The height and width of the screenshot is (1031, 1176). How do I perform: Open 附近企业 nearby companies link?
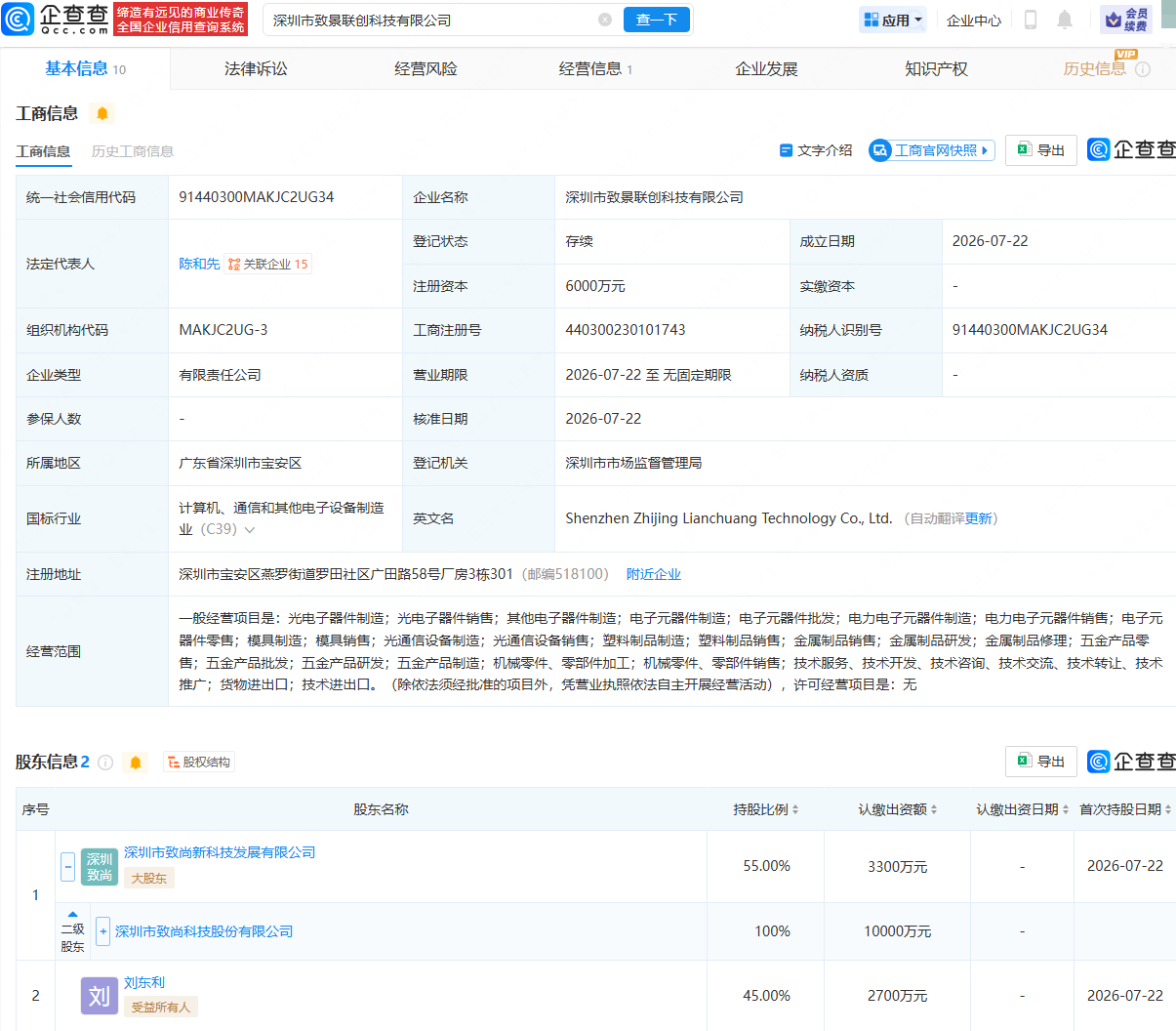(x=654, y=574)
